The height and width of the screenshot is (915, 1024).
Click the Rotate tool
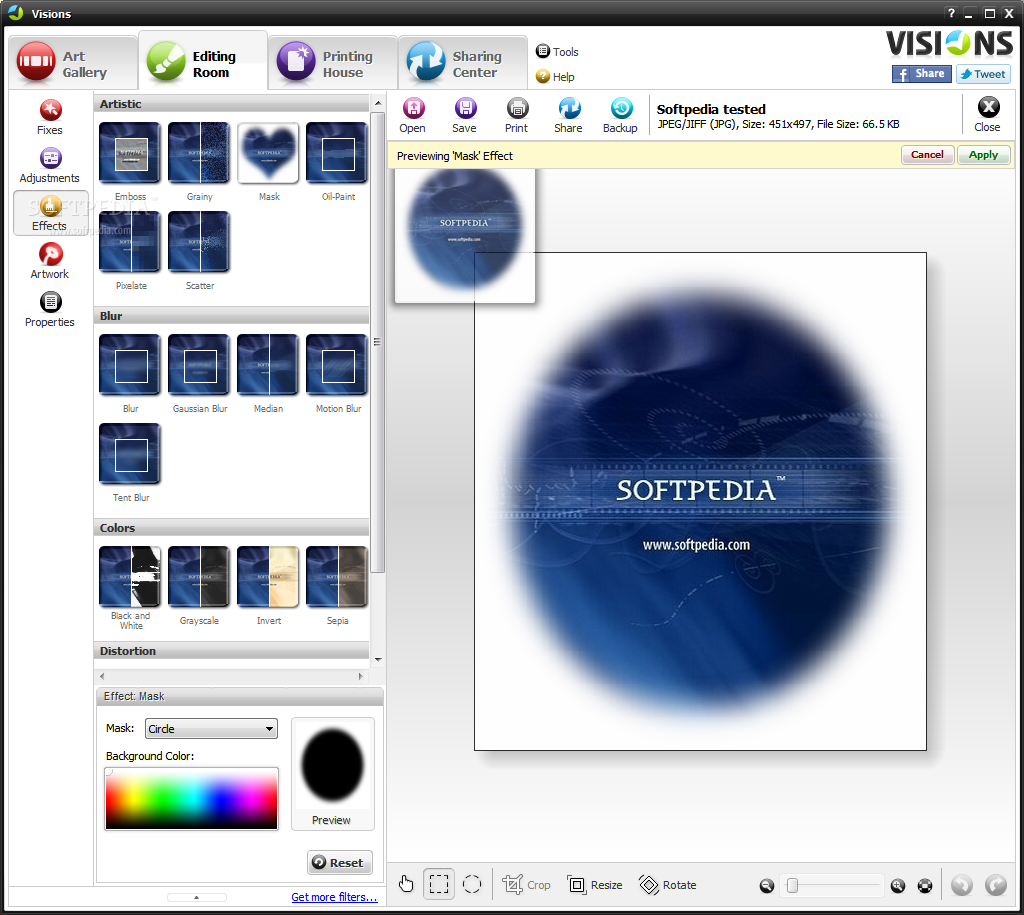(667, 885)
